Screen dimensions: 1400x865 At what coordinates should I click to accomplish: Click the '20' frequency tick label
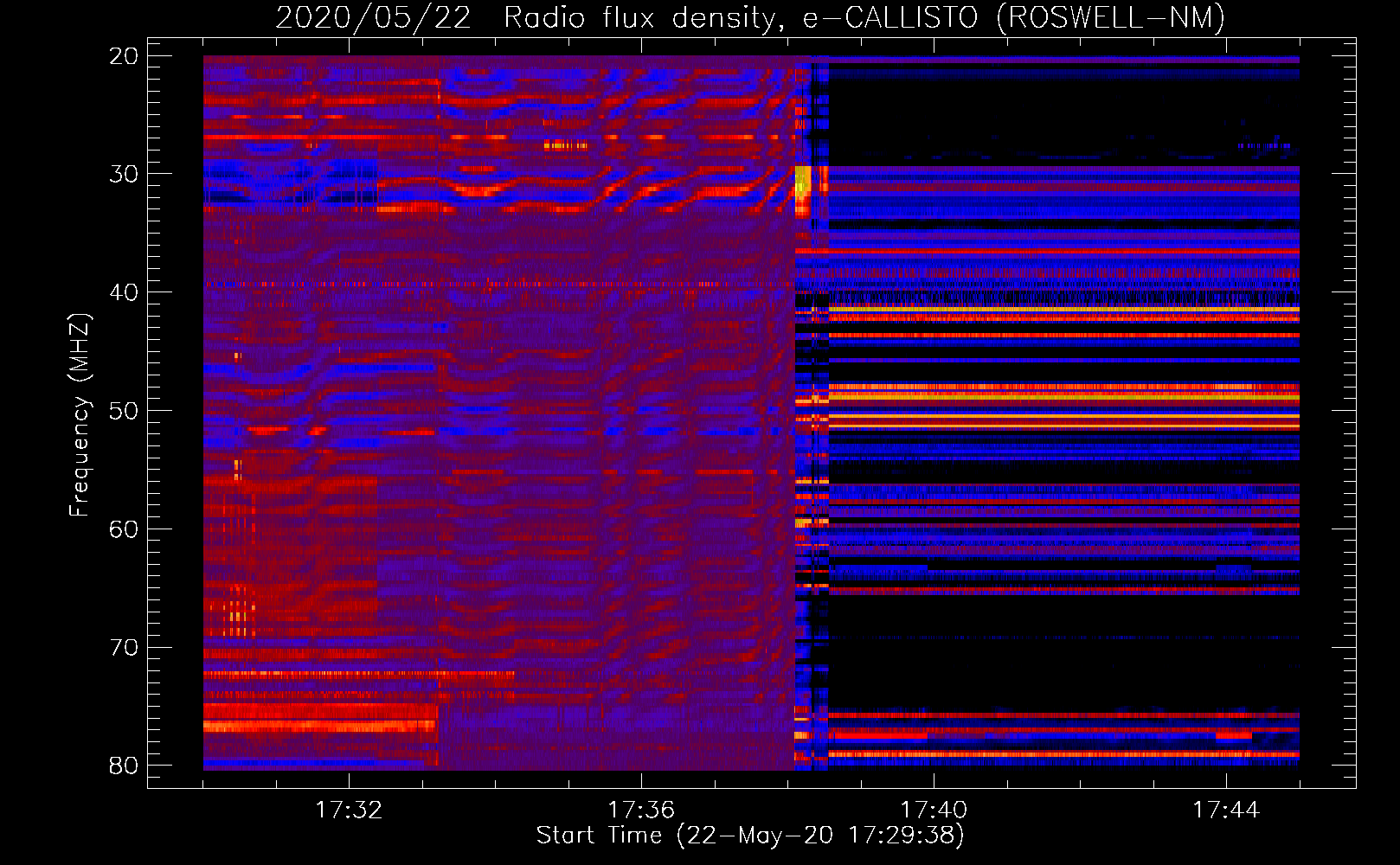click(x=124, y=56)
